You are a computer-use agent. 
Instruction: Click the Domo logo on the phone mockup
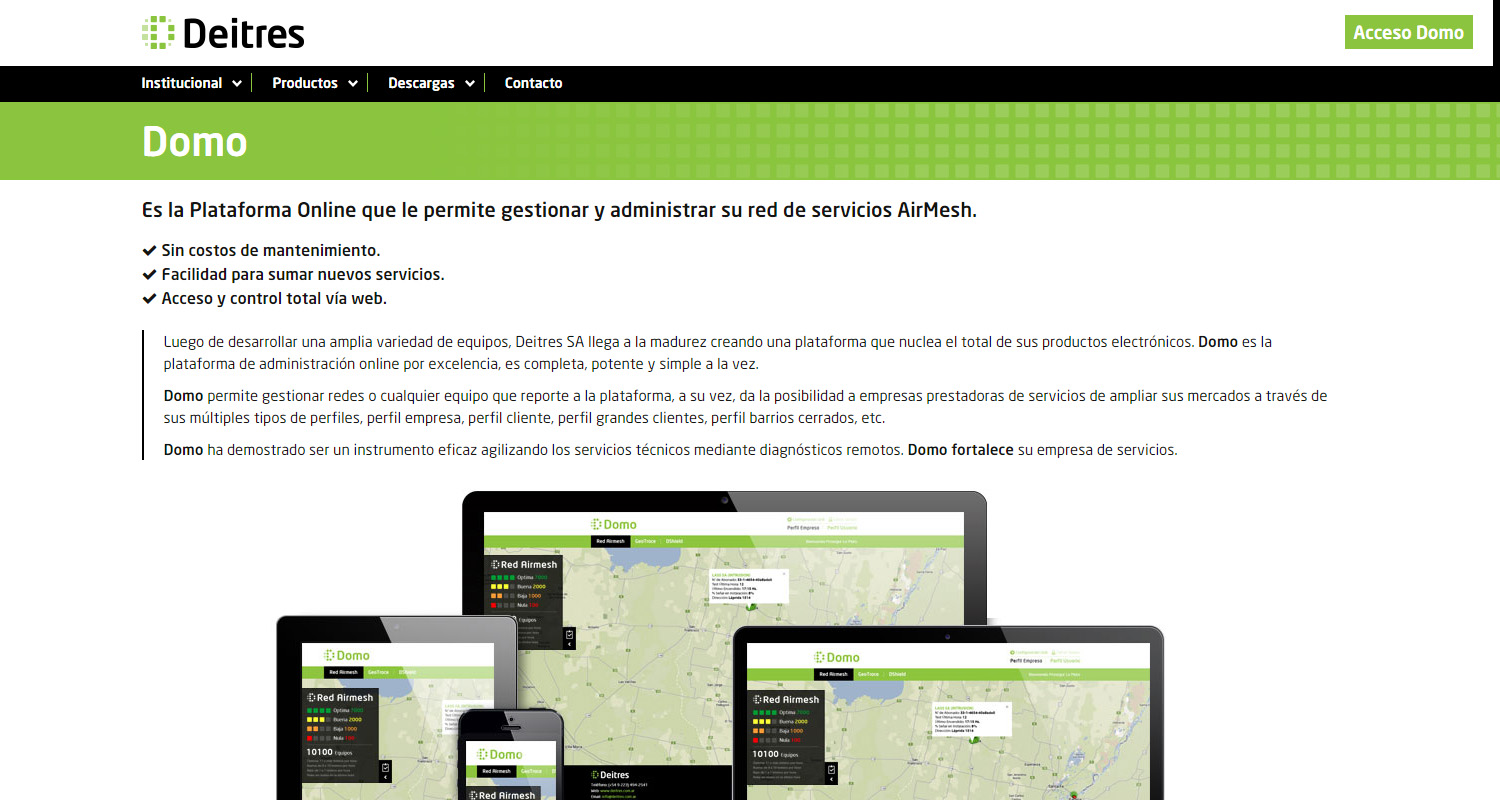(500, 754)
